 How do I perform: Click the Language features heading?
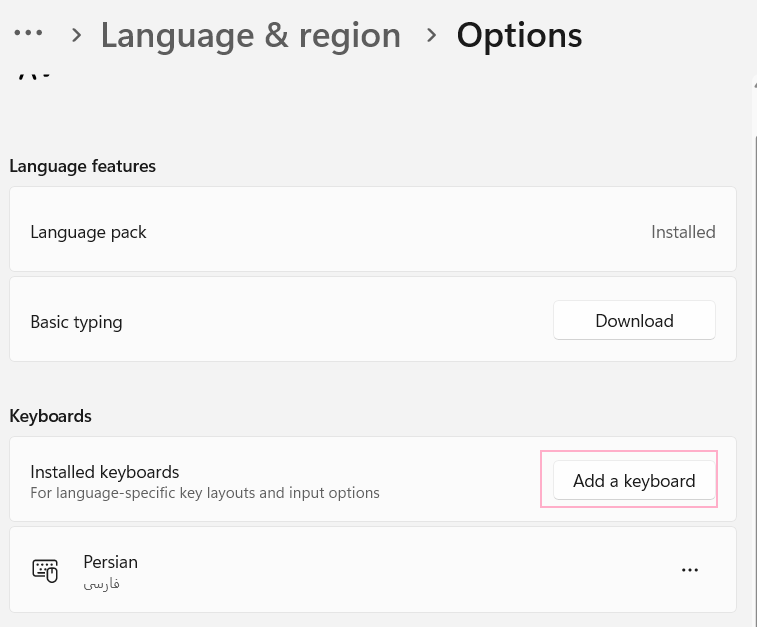(83, 166)
